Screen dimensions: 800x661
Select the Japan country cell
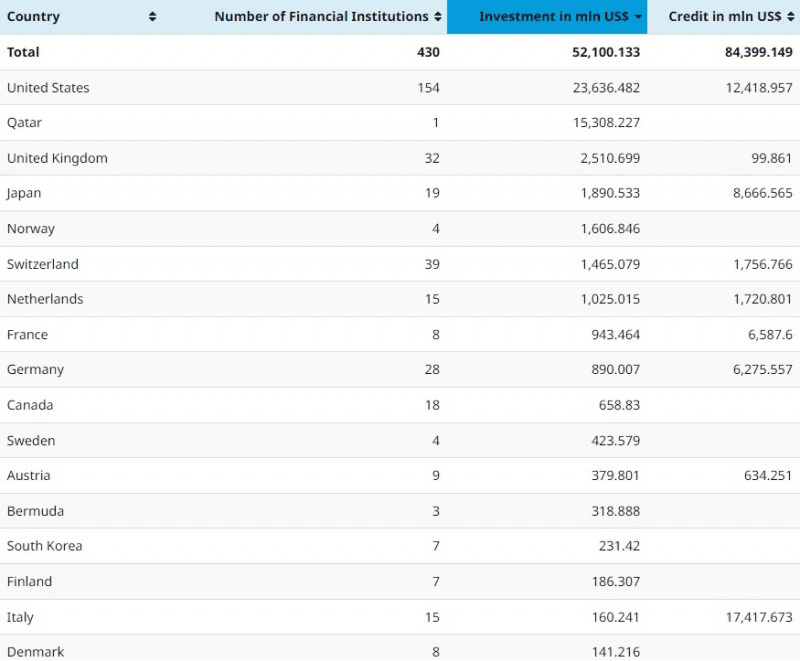pyautogui.click(x=24, y=193)
